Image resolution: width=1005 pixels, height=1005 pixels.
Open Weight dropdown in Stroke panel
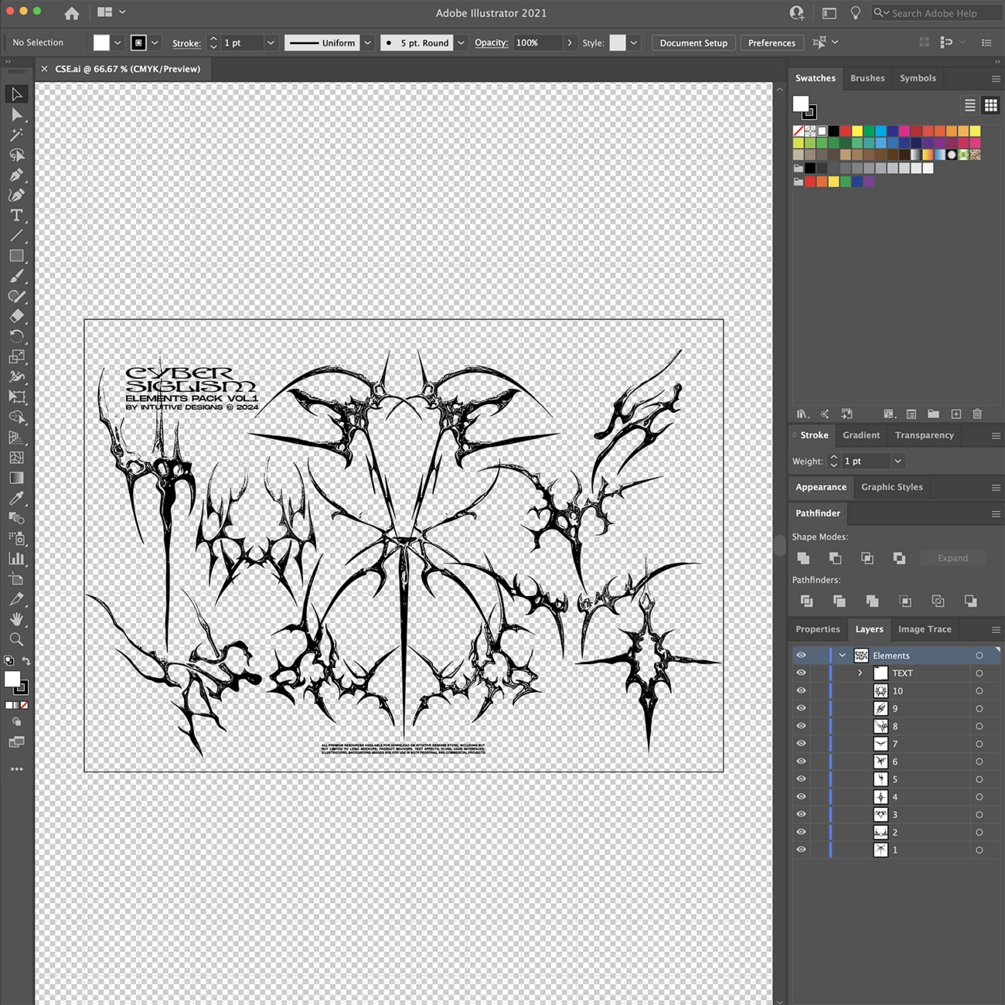pos(898,461)
